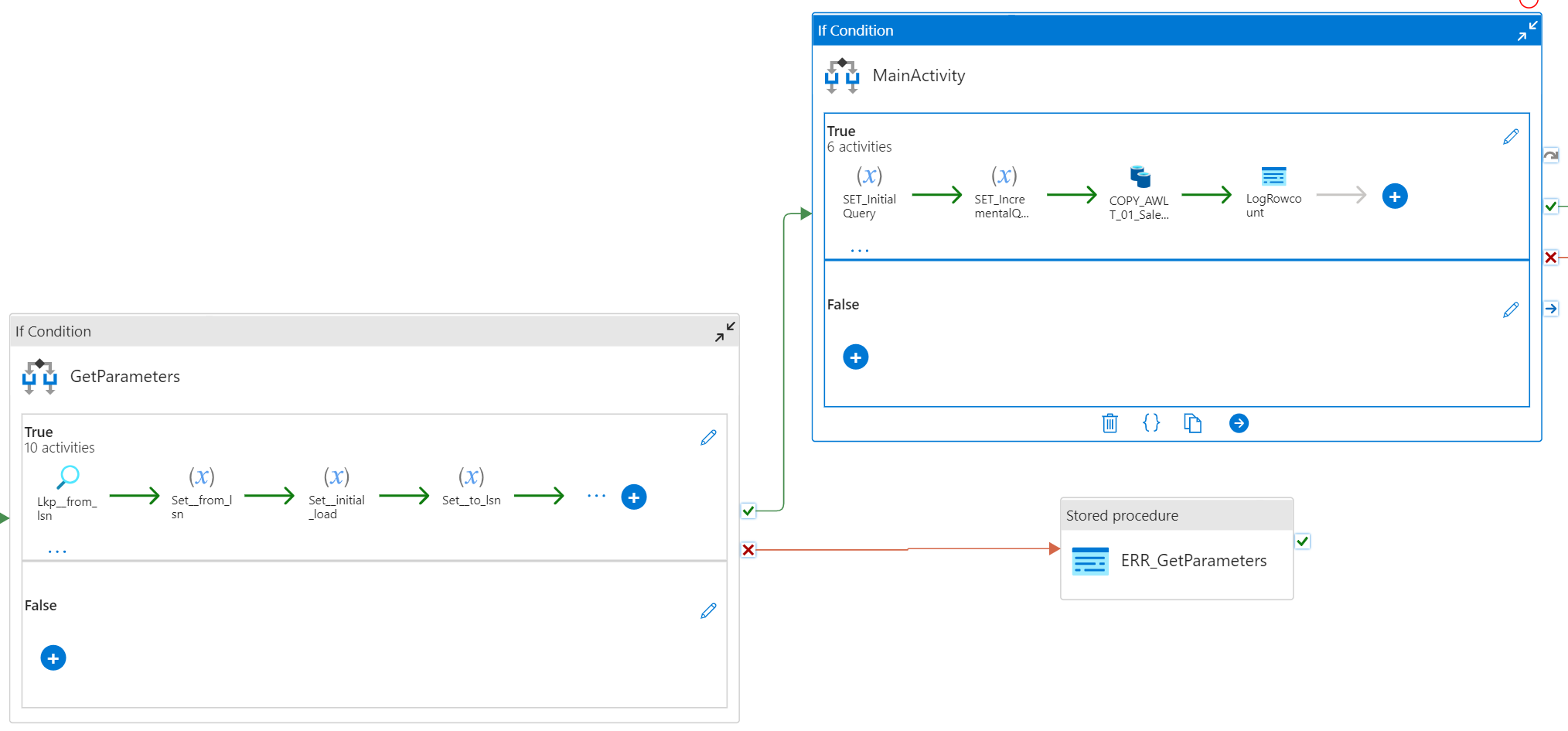This screenshot has height=731, width=1568.
Task: Click the '6 activities' count text
Action: 859,147
